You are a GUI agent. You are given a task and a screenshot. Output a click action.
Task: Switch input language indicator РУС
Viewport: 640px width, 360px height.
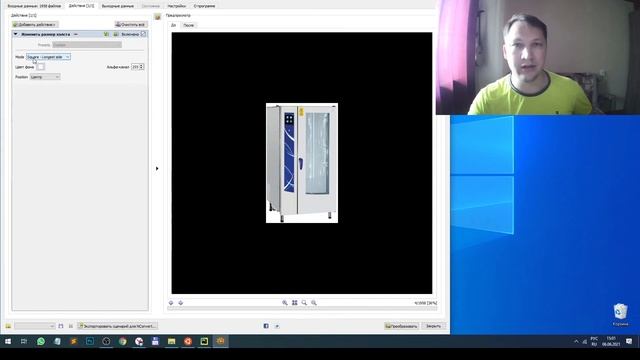[594, 341]
